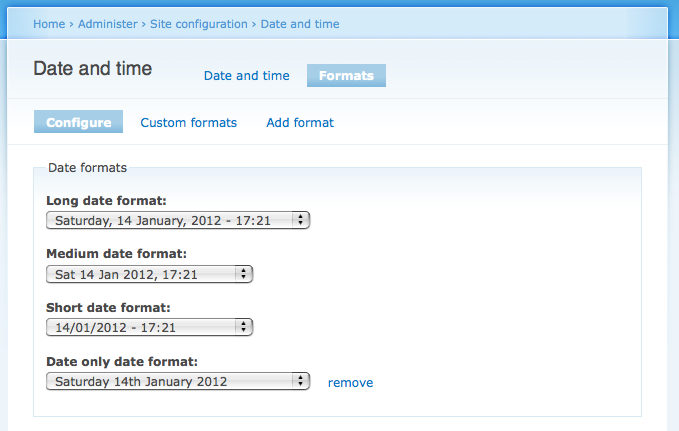Click the Short date format stepper arrows
This screenshot has width=679, height=431.
[x=244, y=327]
